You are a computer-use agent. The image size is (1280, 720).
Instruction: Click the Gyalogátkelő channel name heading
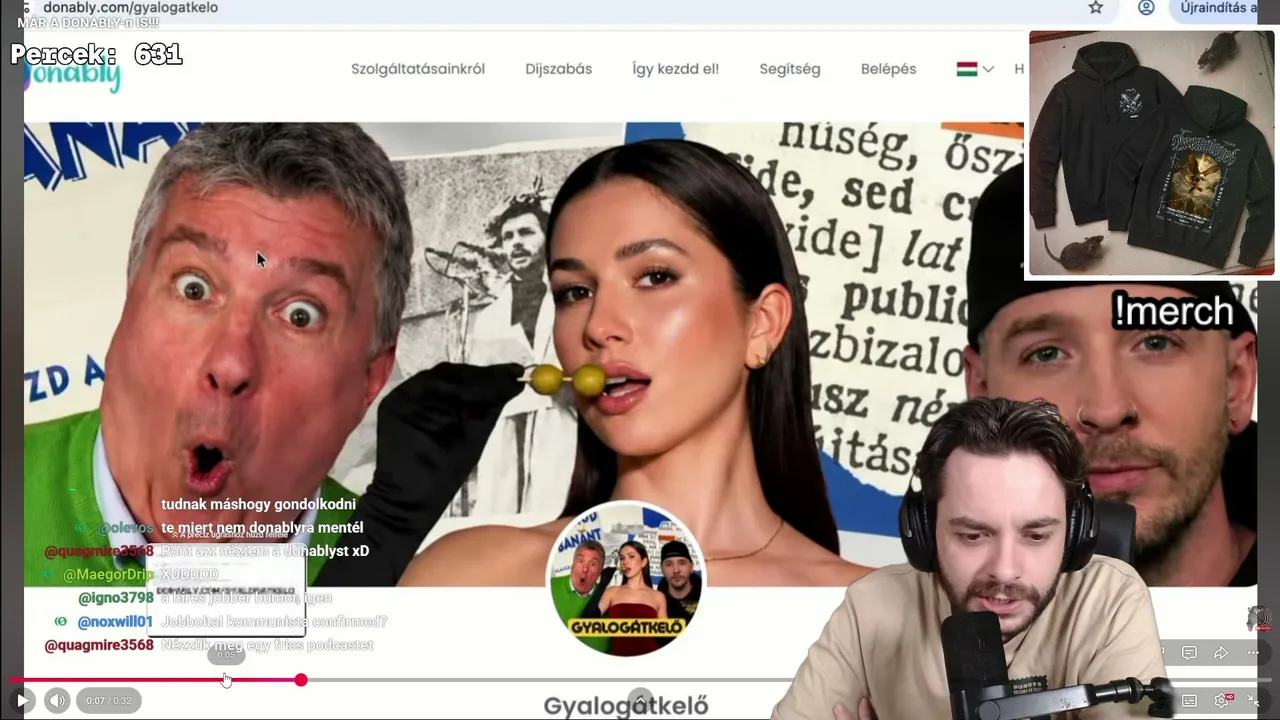[626, 706]
